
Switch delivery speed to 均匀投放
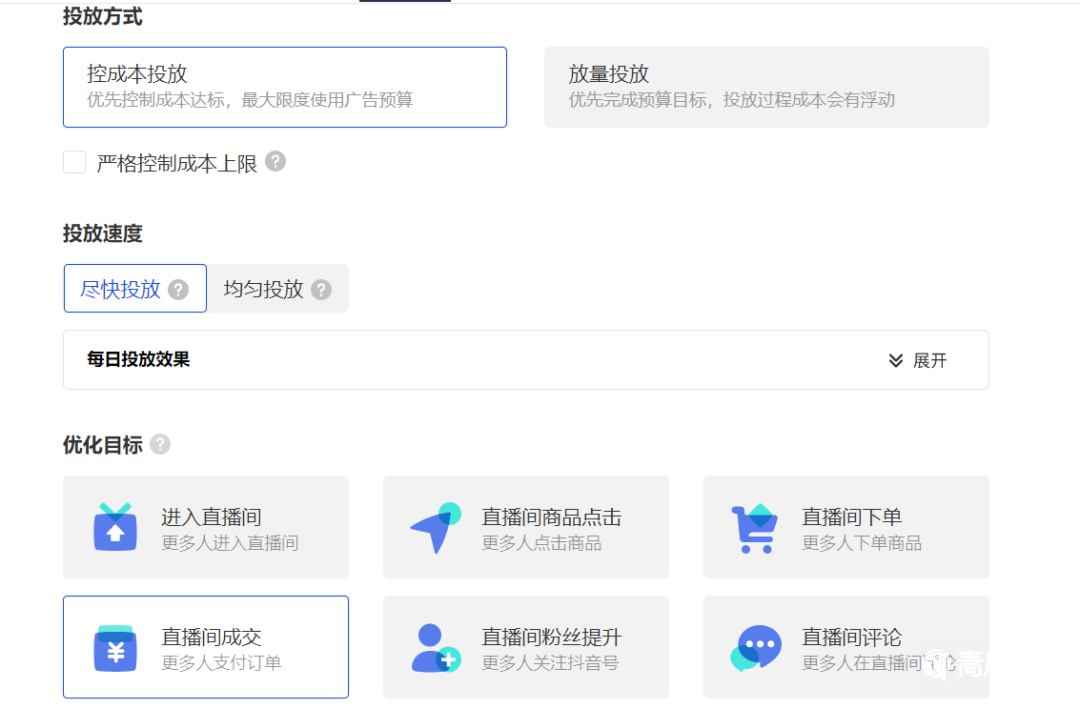tap(264, 289)
